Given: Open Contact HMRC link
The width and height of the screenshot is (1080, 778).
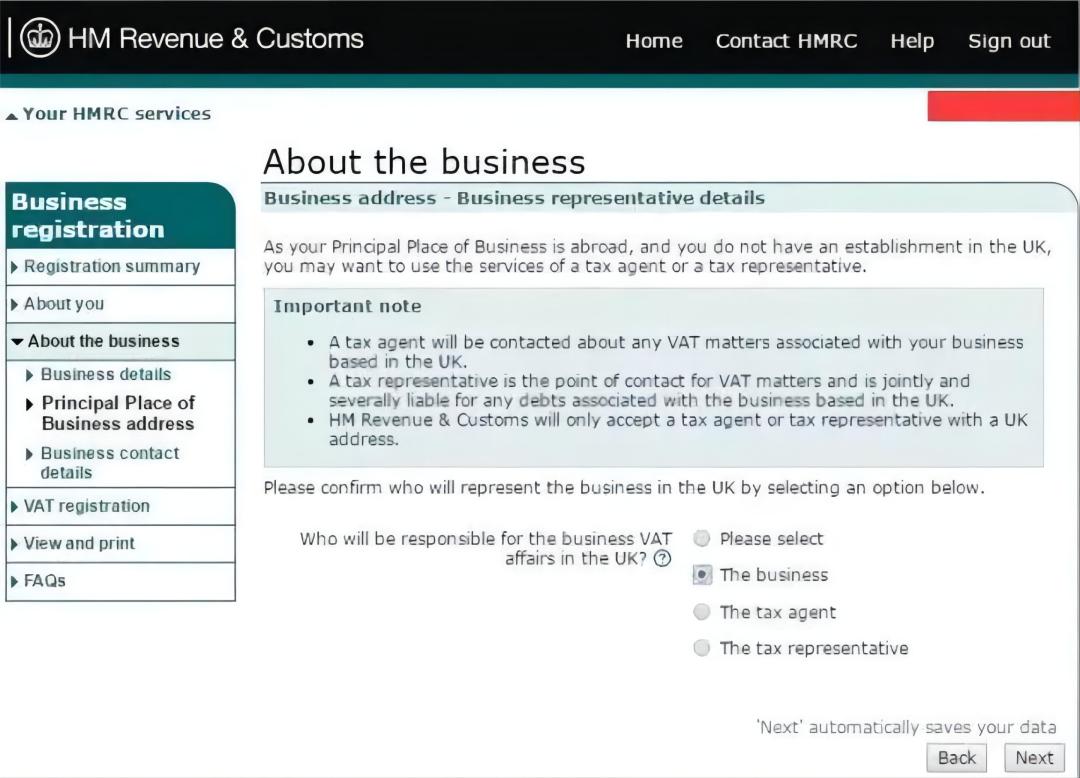Looking at the screenshot, I should click(x=786, y=41).
